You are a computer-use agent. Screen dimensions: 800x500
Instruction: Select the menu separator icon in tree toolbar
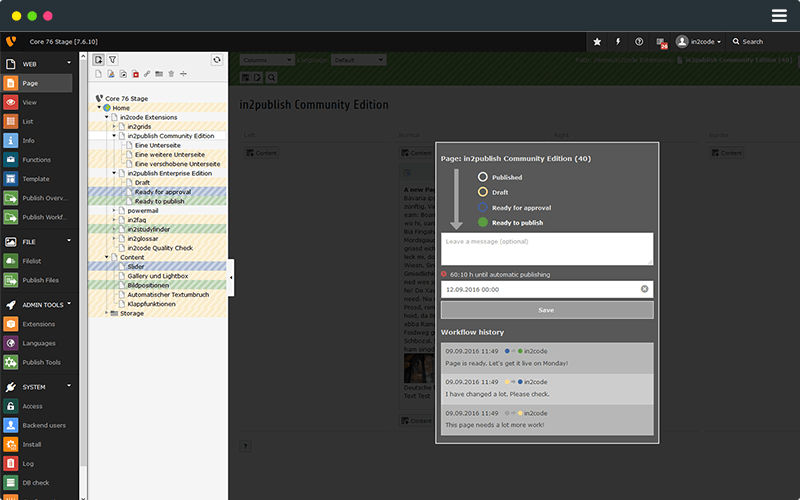pyautogui.click(x=184, y=74)
